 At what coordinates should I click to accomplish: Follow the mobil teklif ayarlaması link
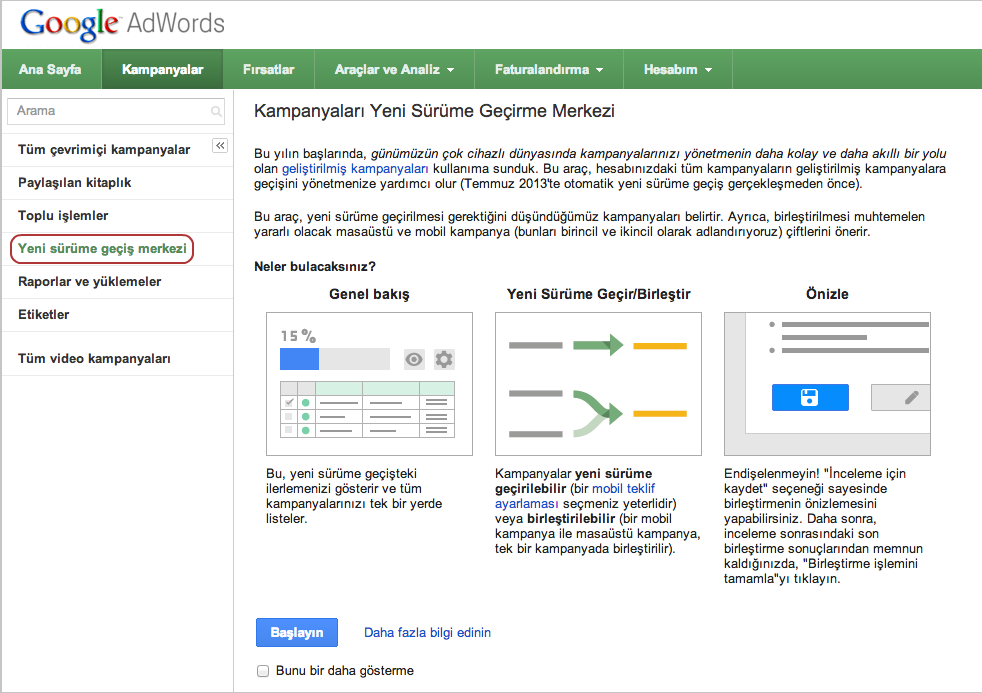[x=574, y=496]
